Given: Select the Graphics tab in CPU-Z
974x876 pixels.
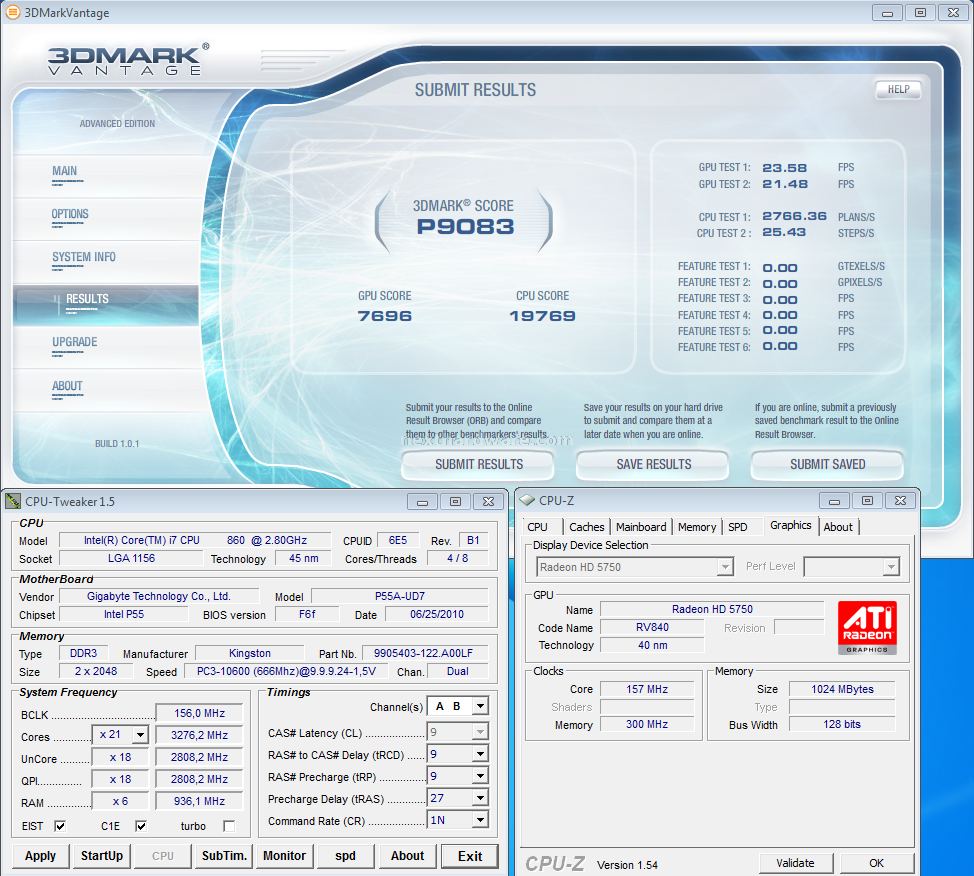Looking at the screenshot, I should pyautogui.click(x=791, y=525).
